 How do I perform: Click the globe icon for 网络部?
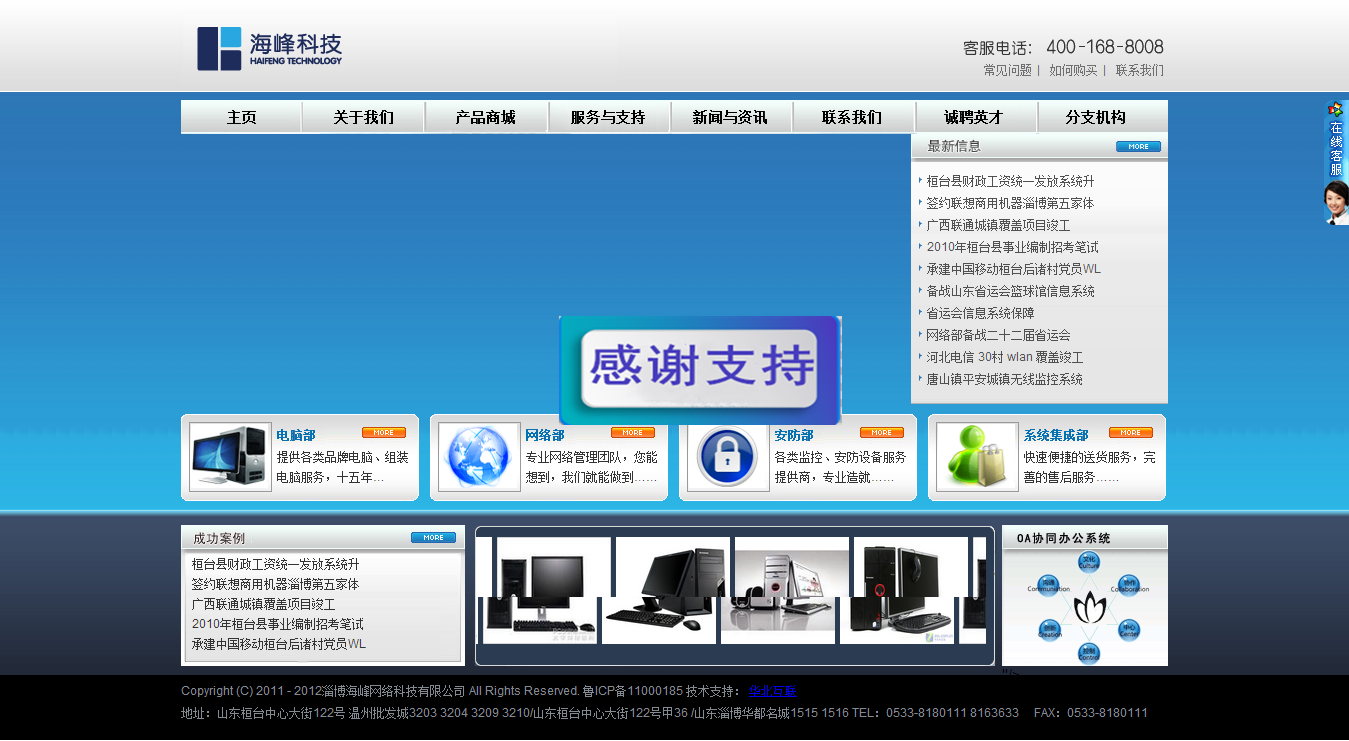[479, 457]
